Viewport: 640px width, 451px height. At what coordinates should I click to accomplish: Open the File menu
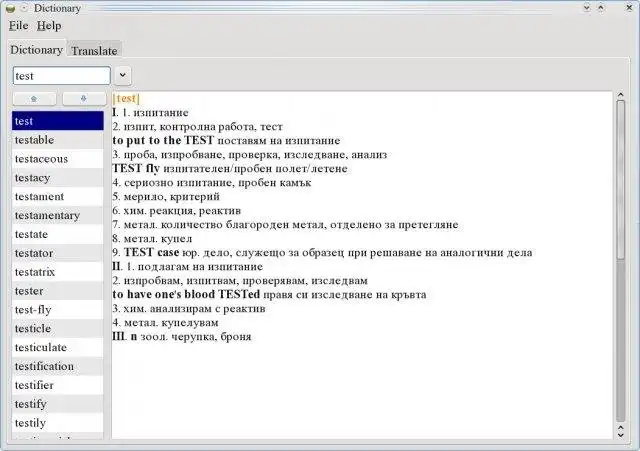(19, 26)
